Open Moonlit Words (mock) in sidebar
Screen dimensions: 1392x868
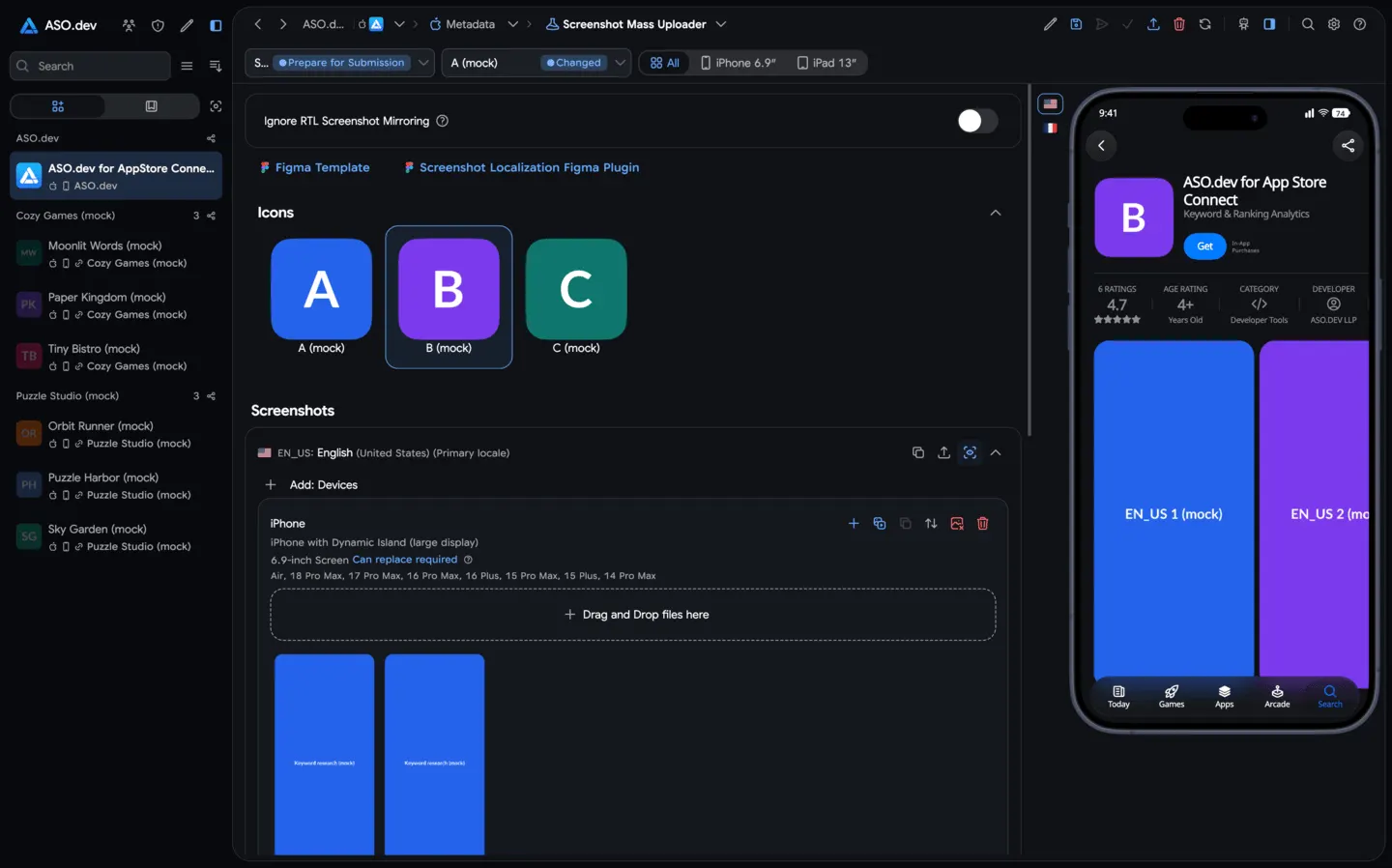point(116,254)
